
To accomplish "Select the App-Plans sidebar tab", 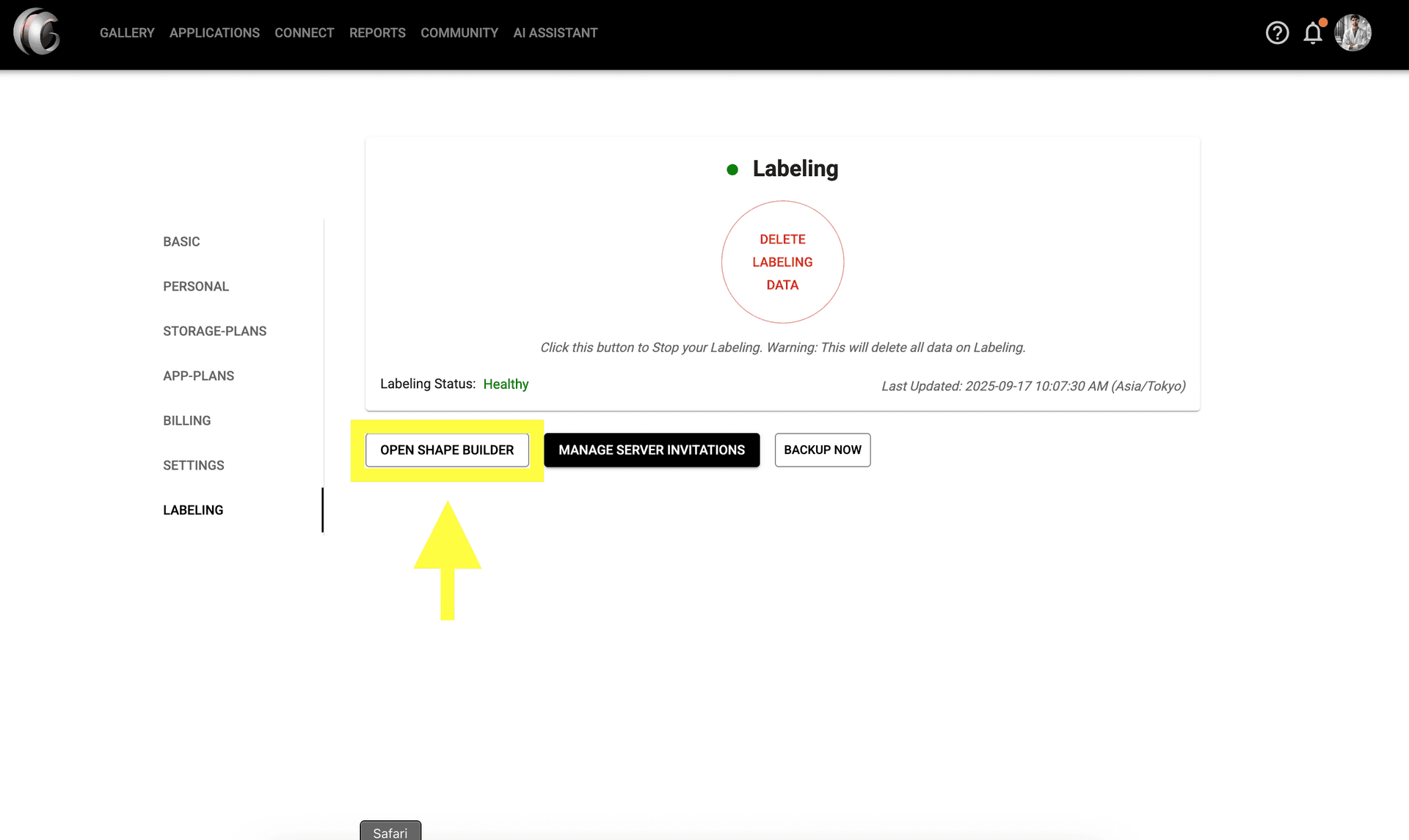I will click(198, 376).
